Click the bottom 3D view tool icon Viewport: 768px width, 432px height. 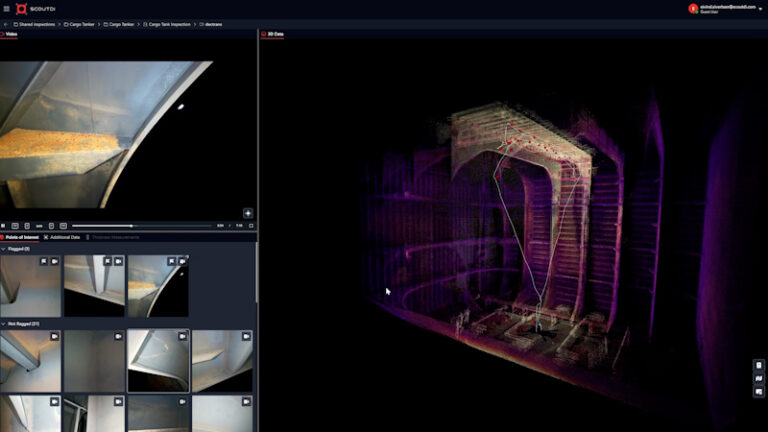[x=759, y=392]
